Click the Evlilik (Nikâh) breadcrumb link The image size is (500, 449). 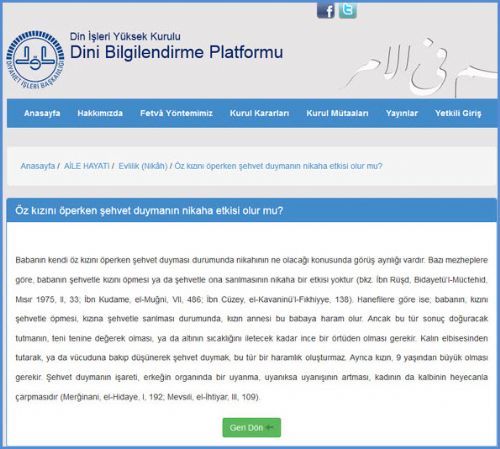click(x=143, y=166)
